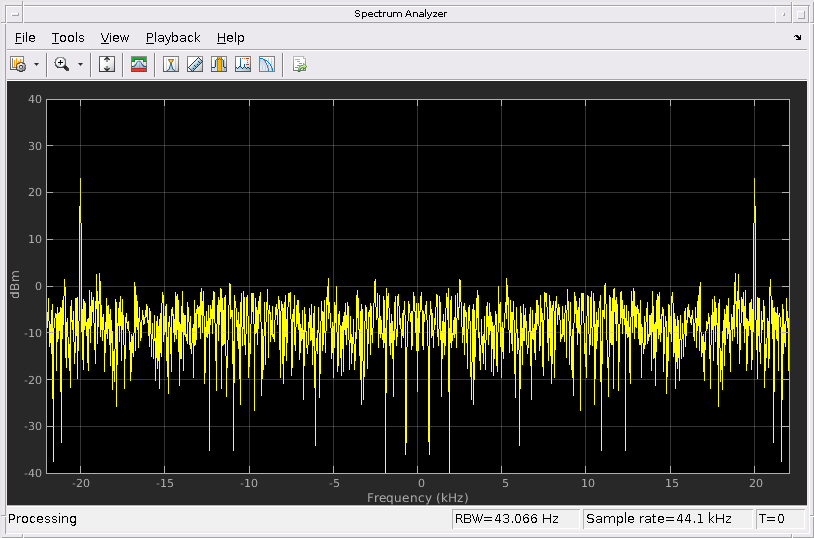Expand the zoom tool dropdown arrow
Viewport: 814px width, 538px height.
(x=80, y=65)
